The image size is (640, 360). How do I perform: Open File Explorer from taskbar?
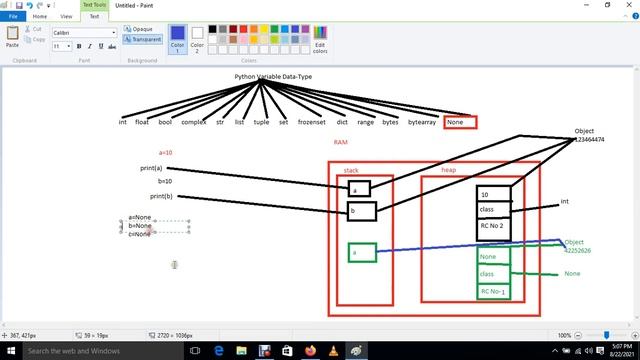coord(242,351)
